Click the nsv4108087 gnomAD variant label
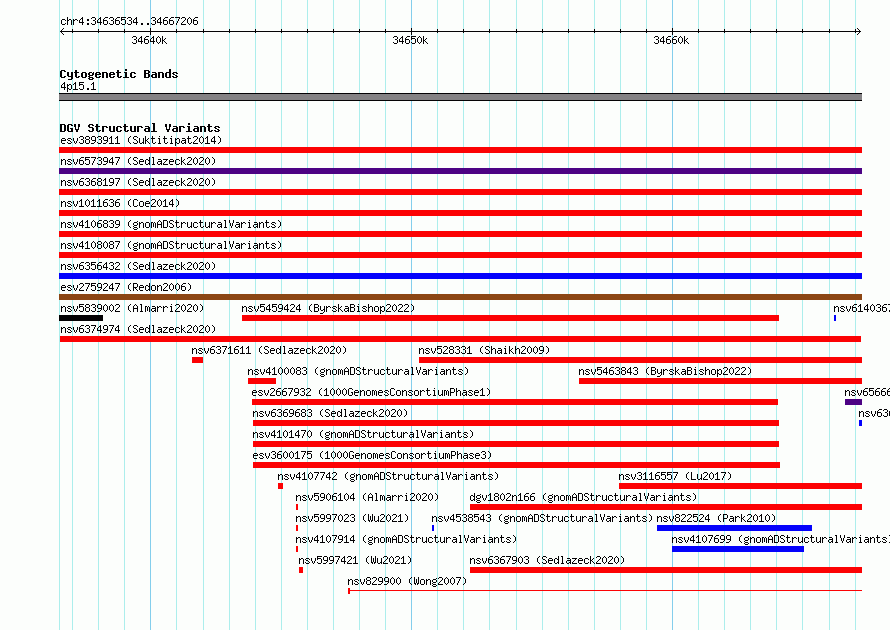Screen dimensions: 890x630 (x=171, y=245)
